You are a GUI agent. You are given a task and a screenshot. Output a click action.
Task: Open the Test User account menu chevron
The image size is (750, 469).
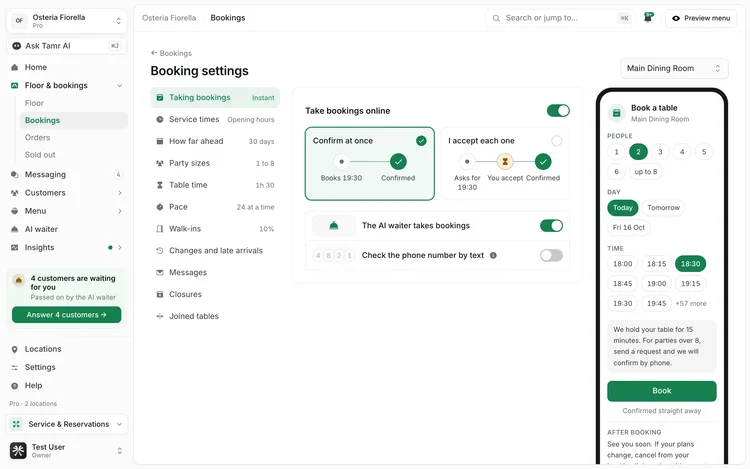(120, 450)
